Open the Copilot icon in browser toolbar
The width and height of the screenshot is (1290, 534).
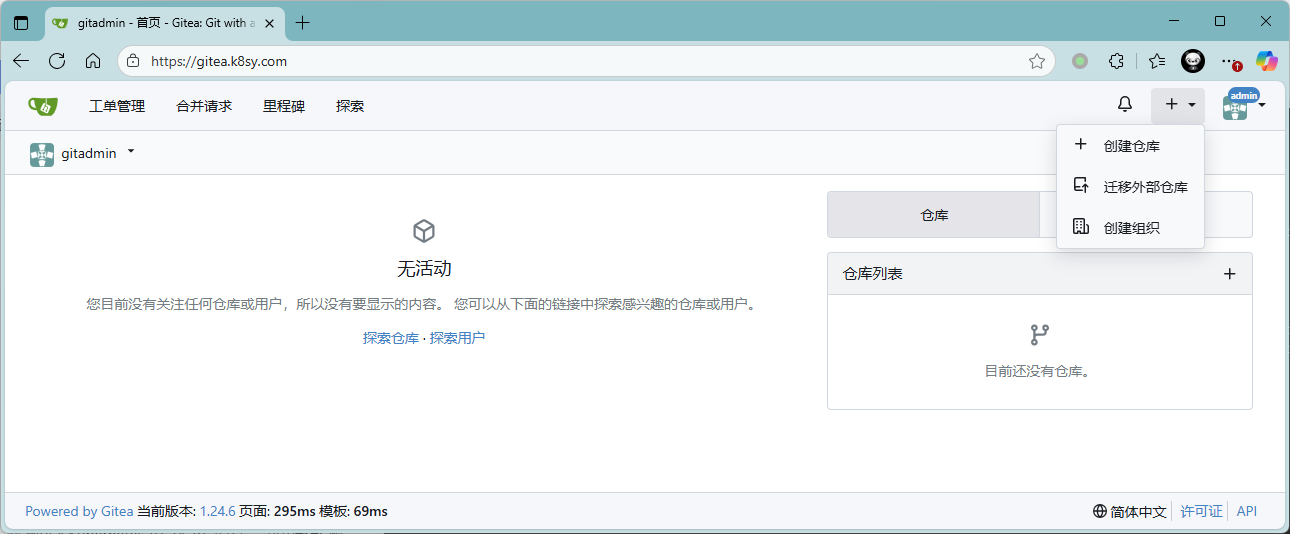click(1267, 61)
